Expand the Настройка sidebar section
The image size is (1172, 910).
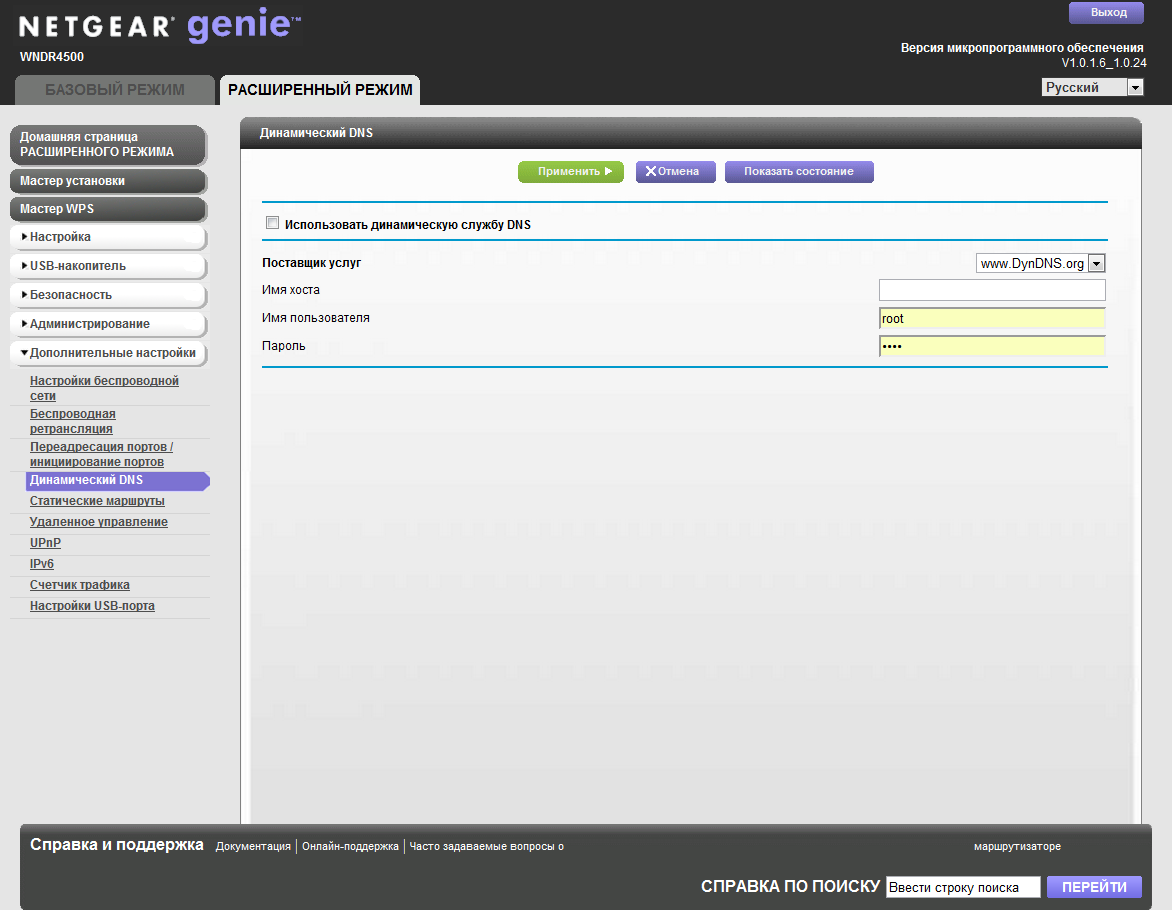point(107,237)
